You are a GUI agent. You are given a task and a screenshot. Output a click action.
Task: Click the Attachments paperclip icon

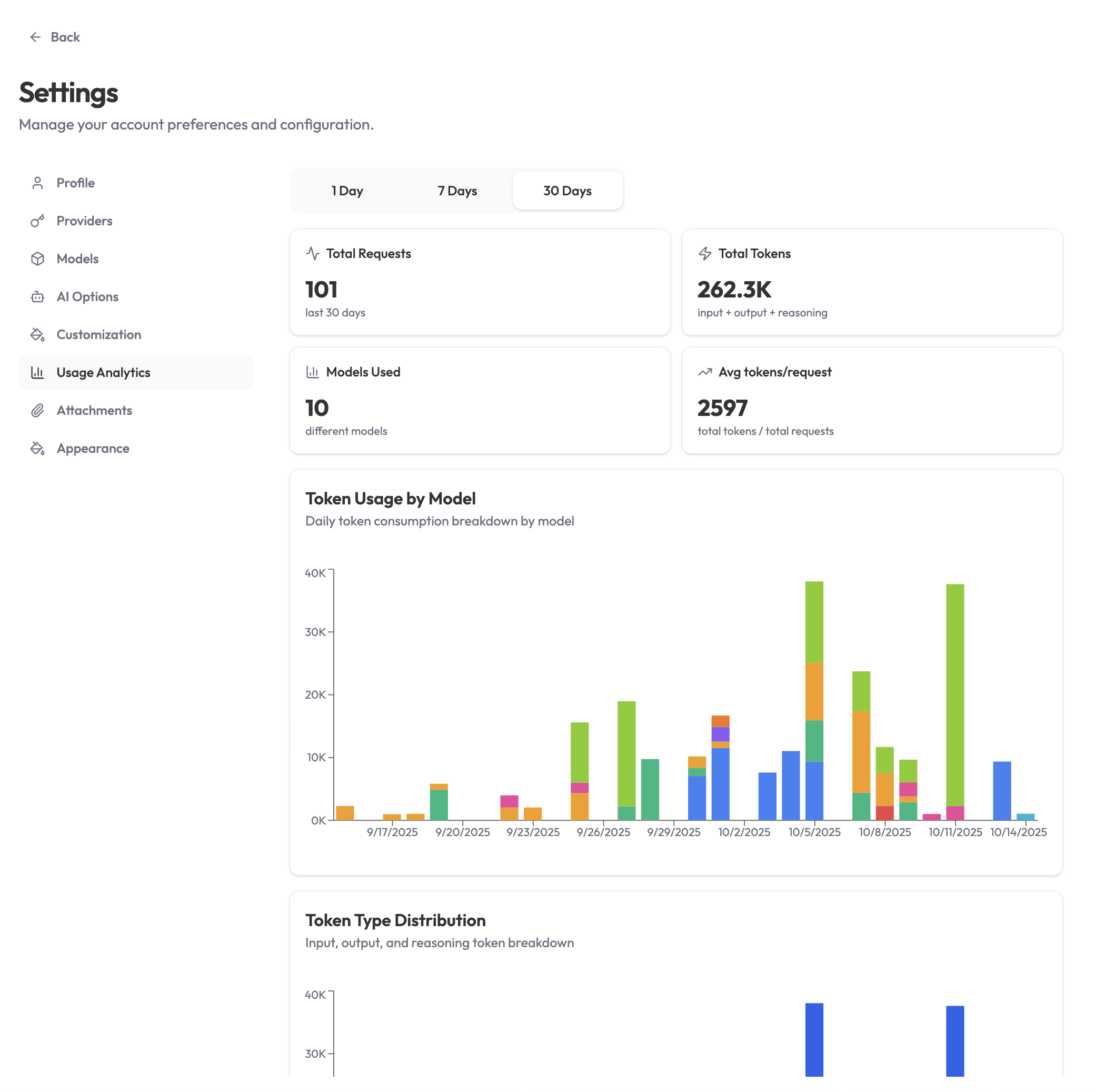(37, 411)
